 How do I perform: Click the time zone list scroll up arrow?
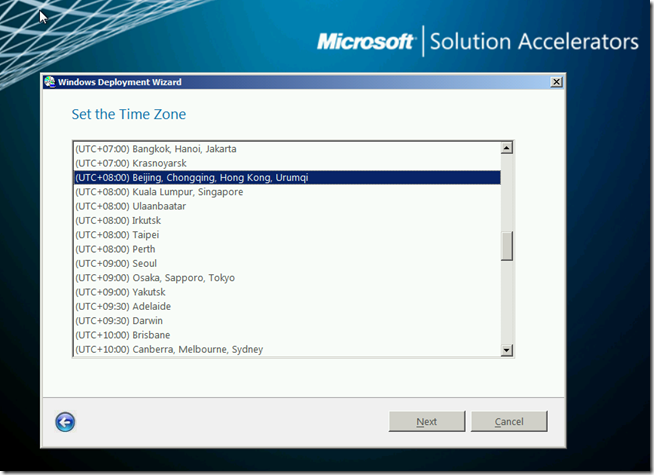click(507, 148)
